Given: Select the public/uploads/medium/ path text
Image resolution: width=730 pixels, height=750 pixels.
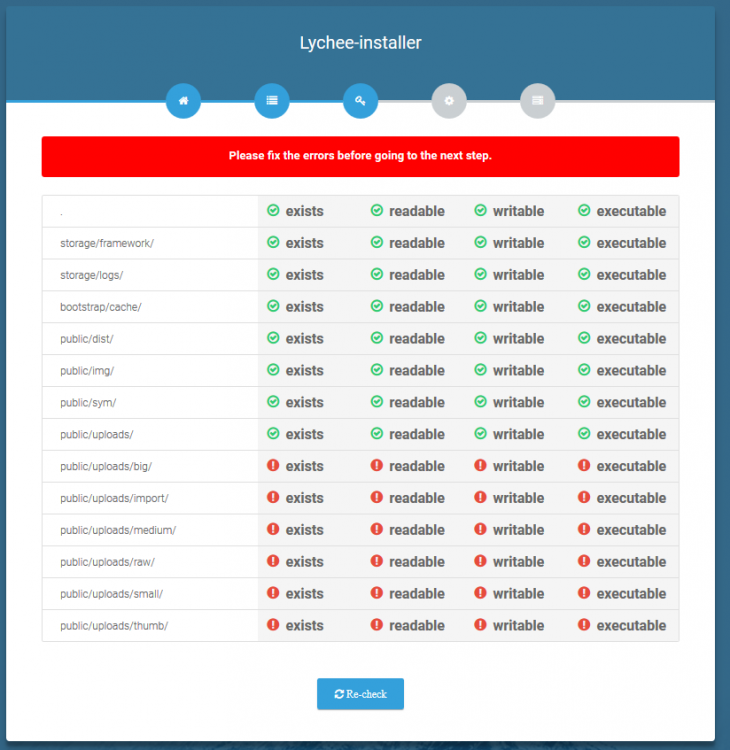Looking at the screenshot, I should 118,530.
